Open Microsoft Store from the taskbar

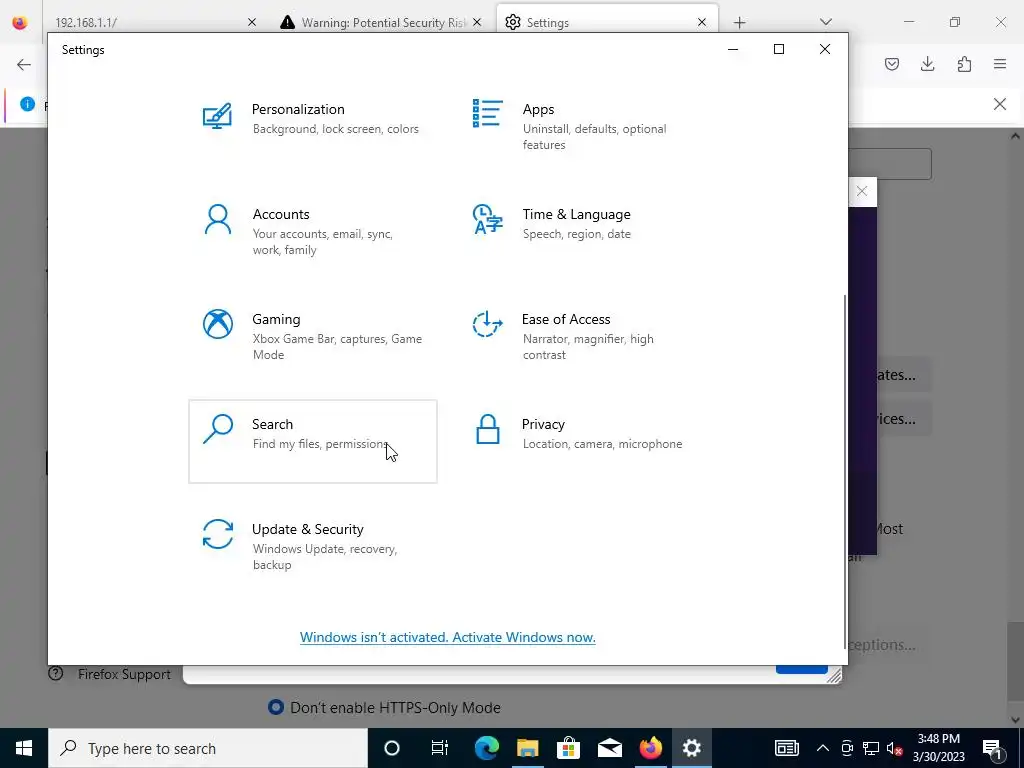click(569, 748)
